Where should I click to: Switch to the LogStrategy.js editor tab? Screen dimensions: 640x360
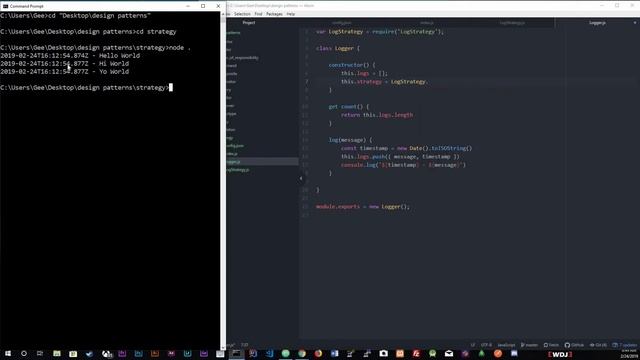coord(512,23)
